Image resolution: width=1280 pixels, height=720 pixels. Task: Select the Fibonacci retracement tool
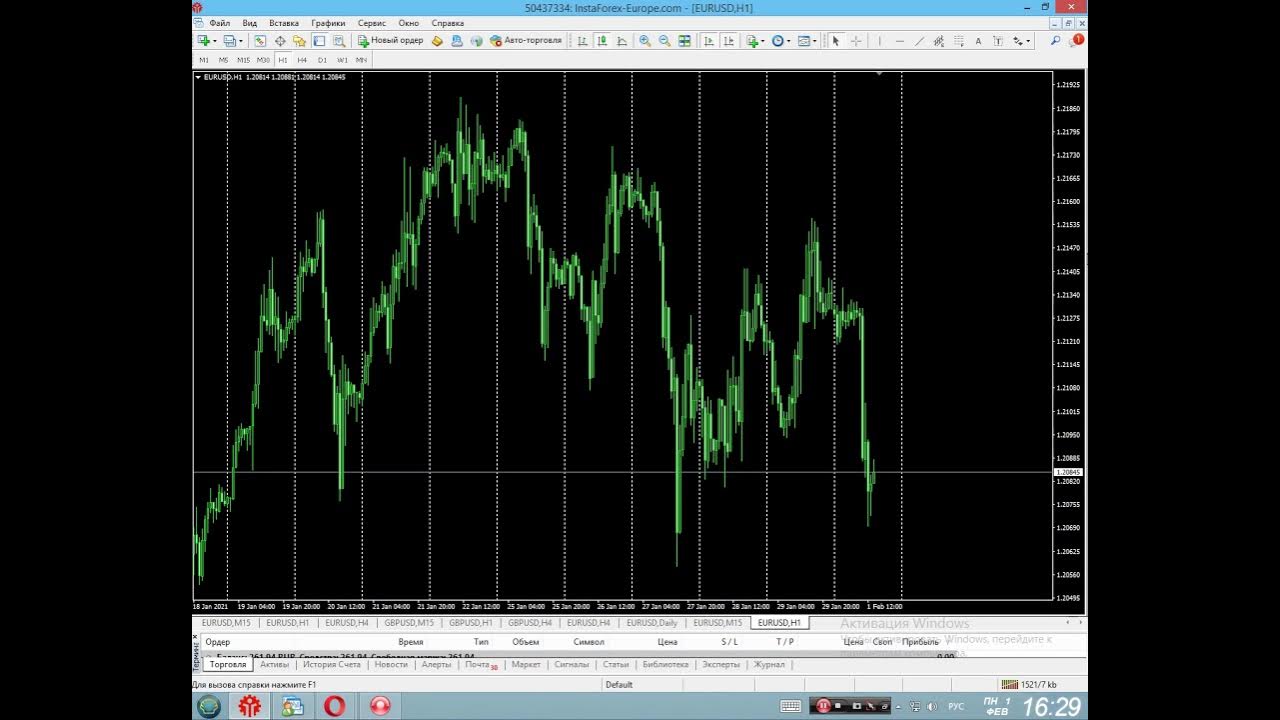958,41
